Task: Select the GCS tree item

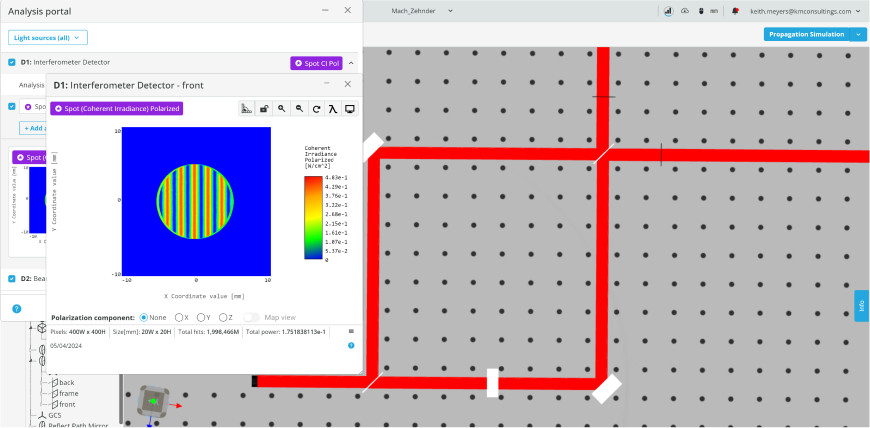Action: 55,415
